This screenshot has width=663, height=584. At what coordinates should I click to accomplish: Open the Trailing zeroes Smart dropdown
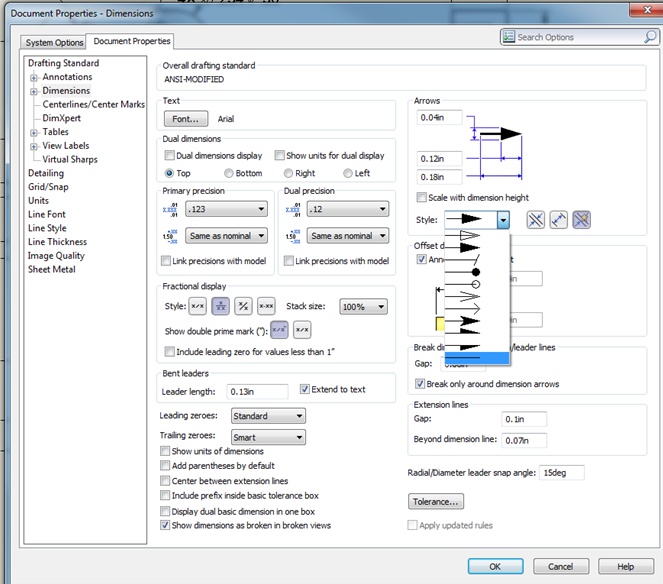coord(268,437)
